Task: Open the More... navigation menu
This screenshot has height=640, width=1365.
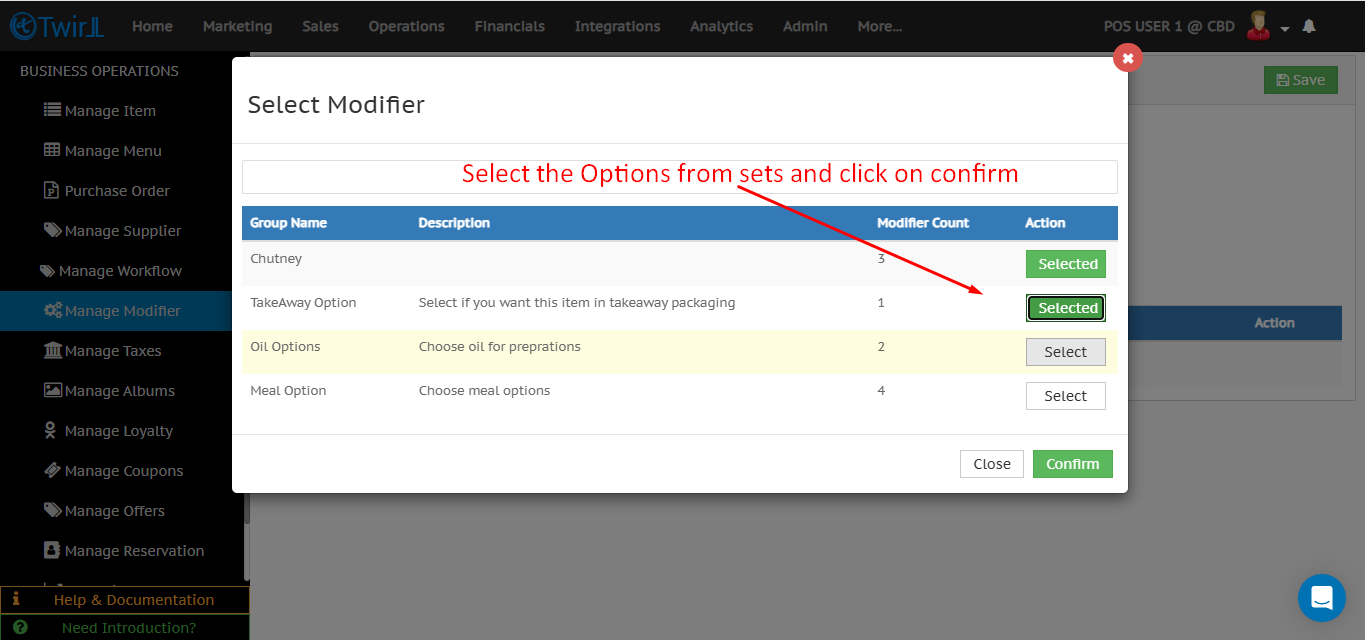Action: 879,26
